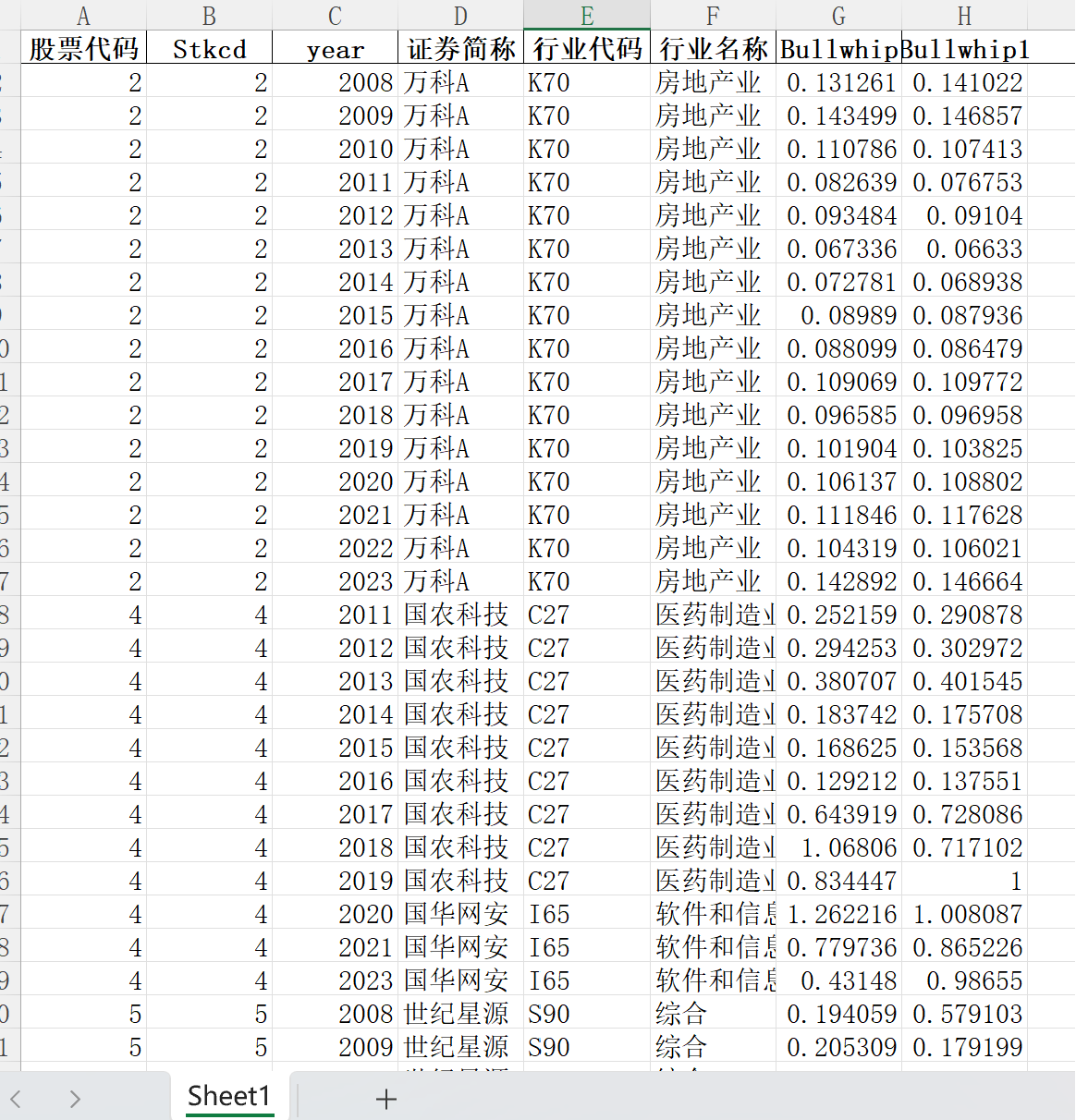Select the I65 cell in the 2021 row
Viewport: 1076px width, 1120px height.
tap(587, 947)
